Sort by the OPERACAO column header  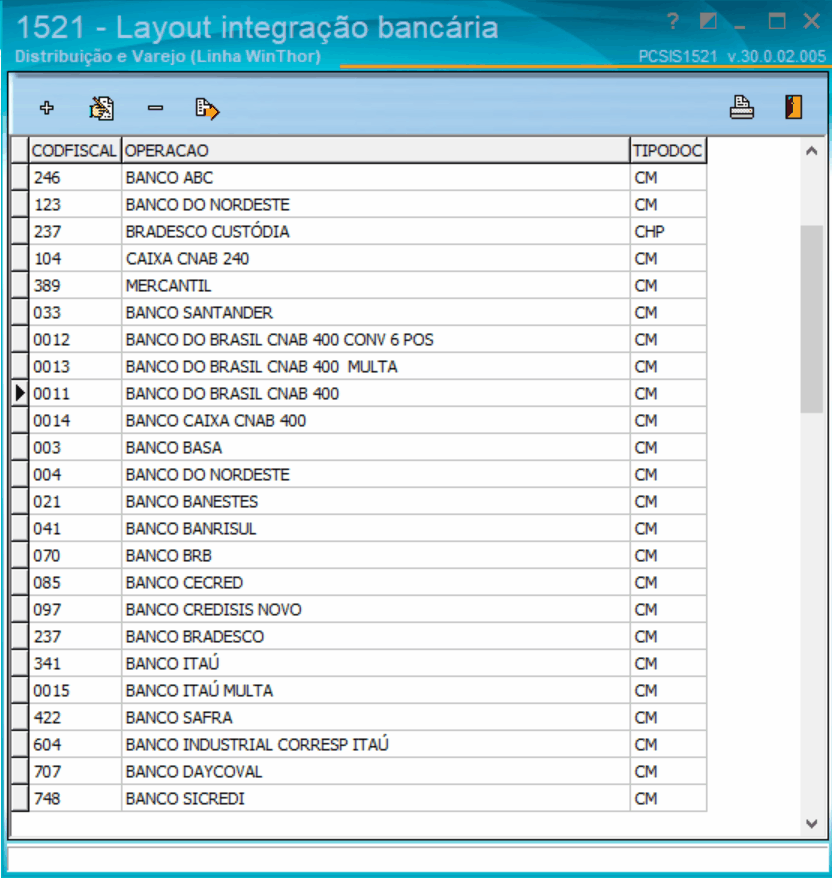click(376, 150)
